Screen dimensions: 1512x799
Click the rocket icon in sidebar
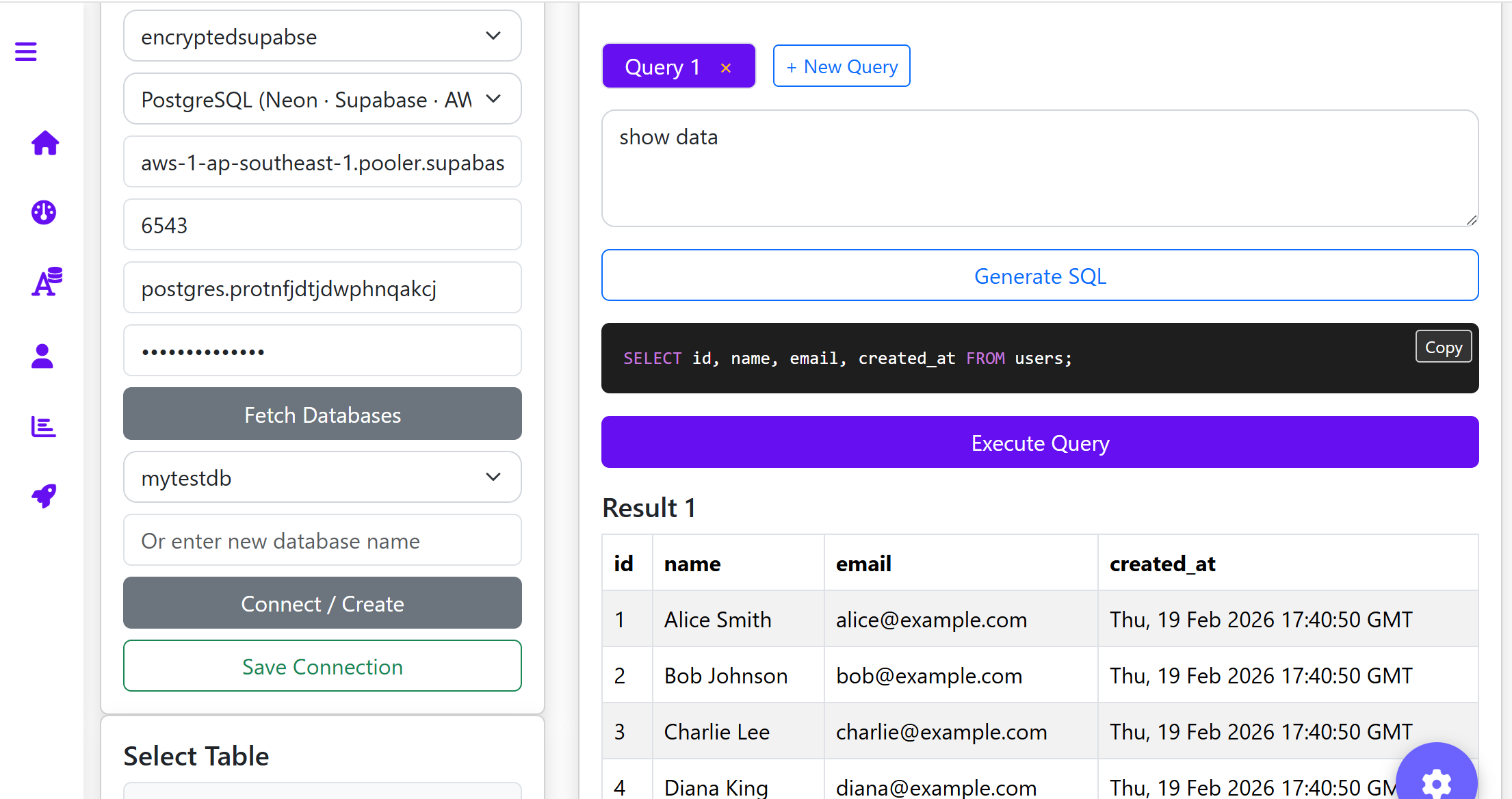pyautogui.click(x=44, y=496)
